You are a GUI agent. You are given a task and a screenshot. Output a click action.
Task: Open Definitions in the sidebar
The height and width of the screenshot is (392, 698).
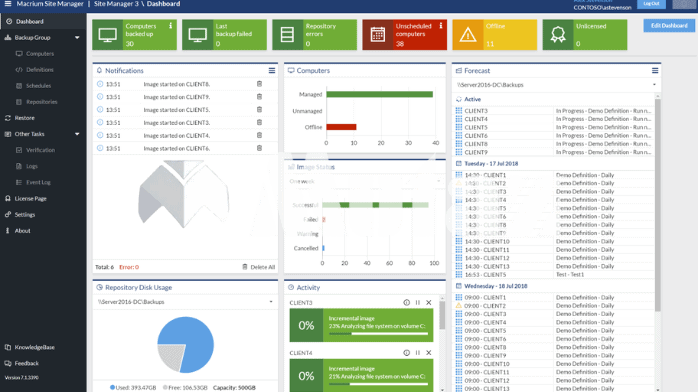(x=39, y=70)
